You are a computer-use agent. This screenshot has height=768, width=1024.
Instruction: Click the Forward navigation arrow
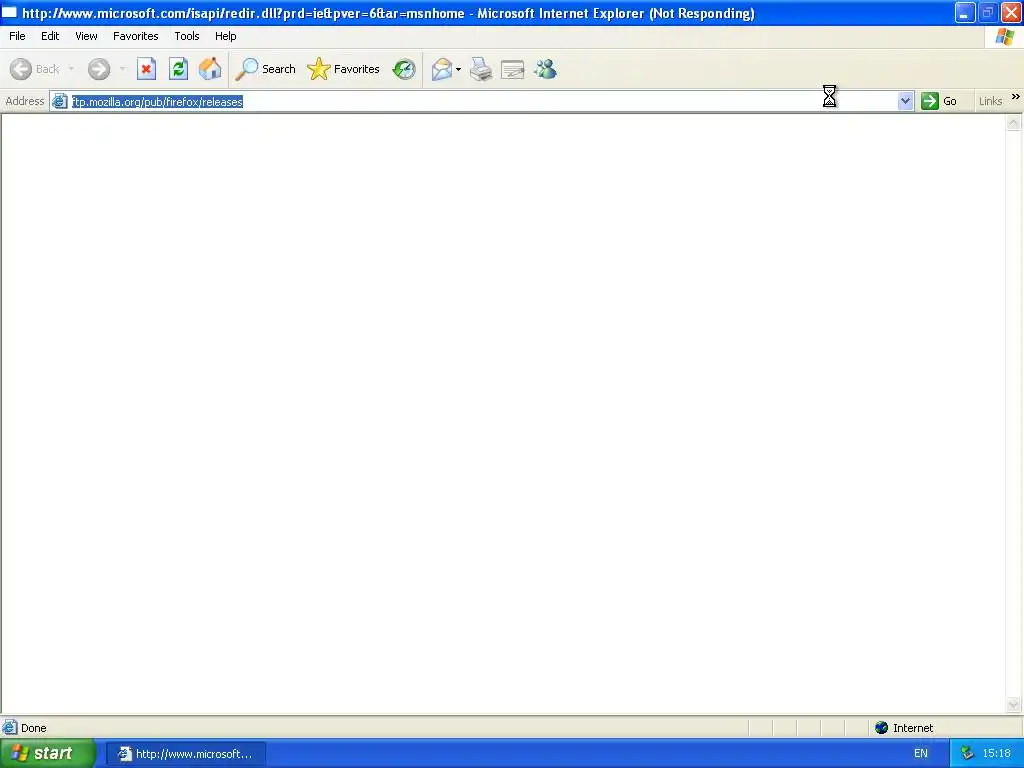pyautogui.click(x=99, y=69)
